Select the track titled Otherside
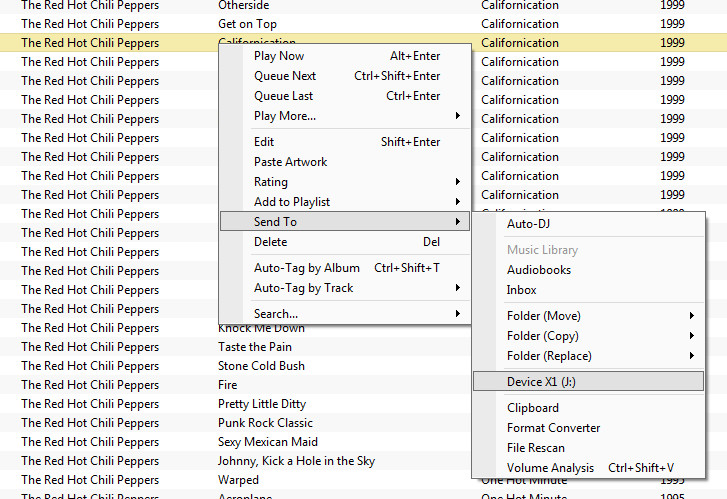Viewport: 727px width, 499px height. point(243,6)
